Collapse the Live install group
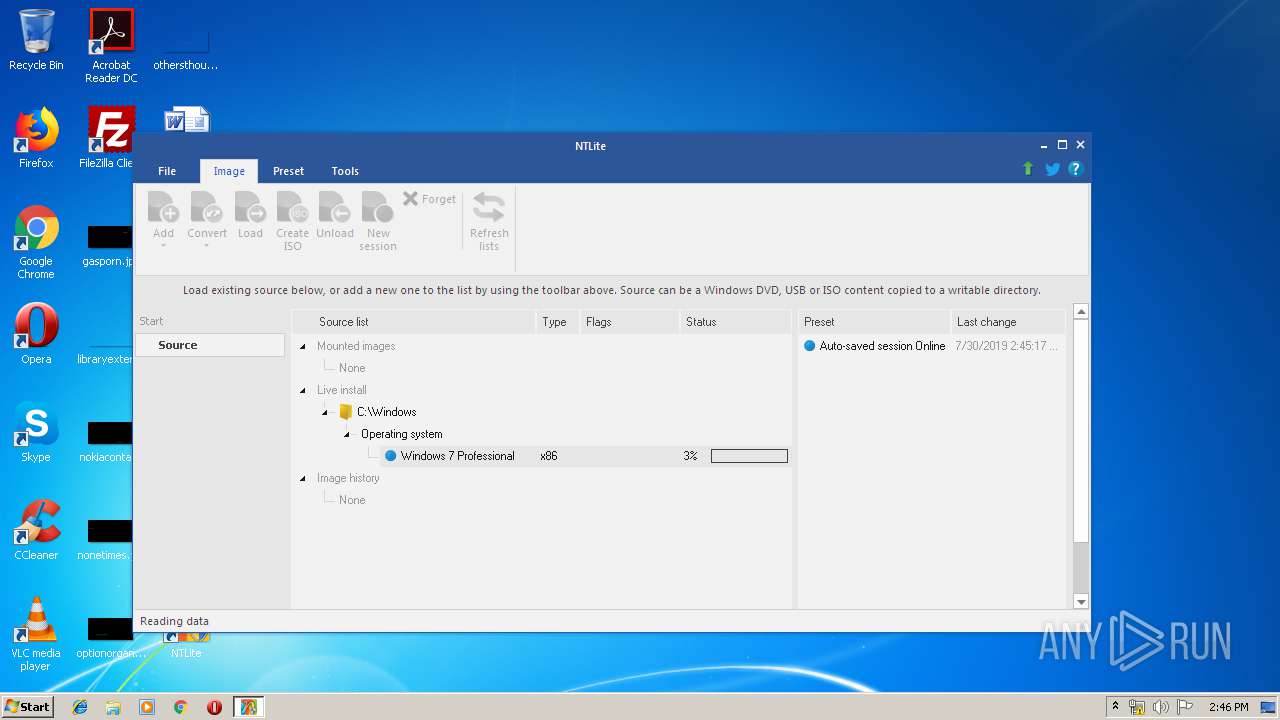The image size is (1280, 720). coord(303,390)
